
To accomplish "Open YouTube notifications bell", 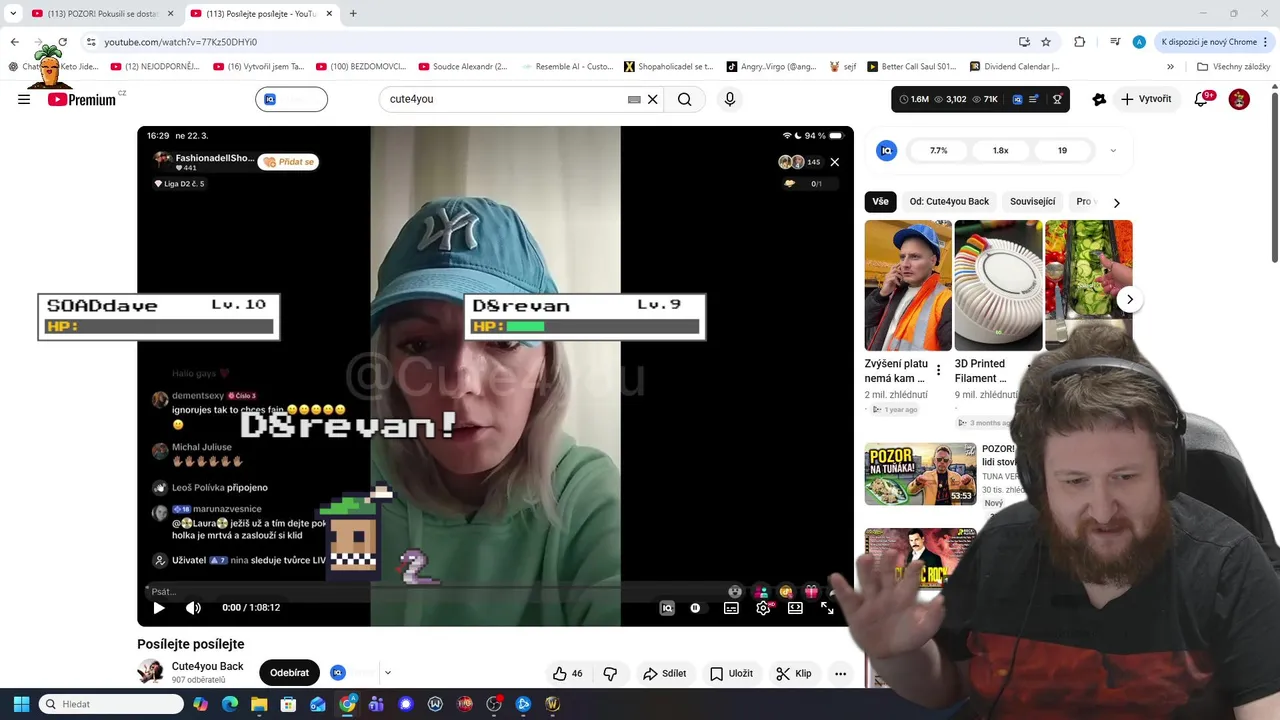I will tap(1203, 99).
